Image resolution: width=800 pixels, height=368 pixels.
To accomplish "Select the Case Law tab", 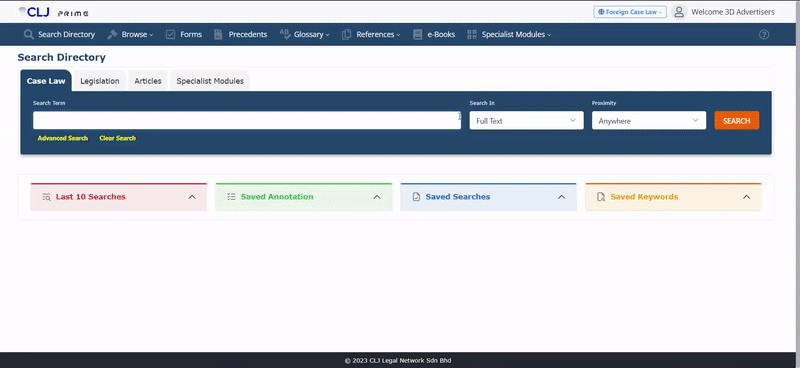I will tap(46, 81).
